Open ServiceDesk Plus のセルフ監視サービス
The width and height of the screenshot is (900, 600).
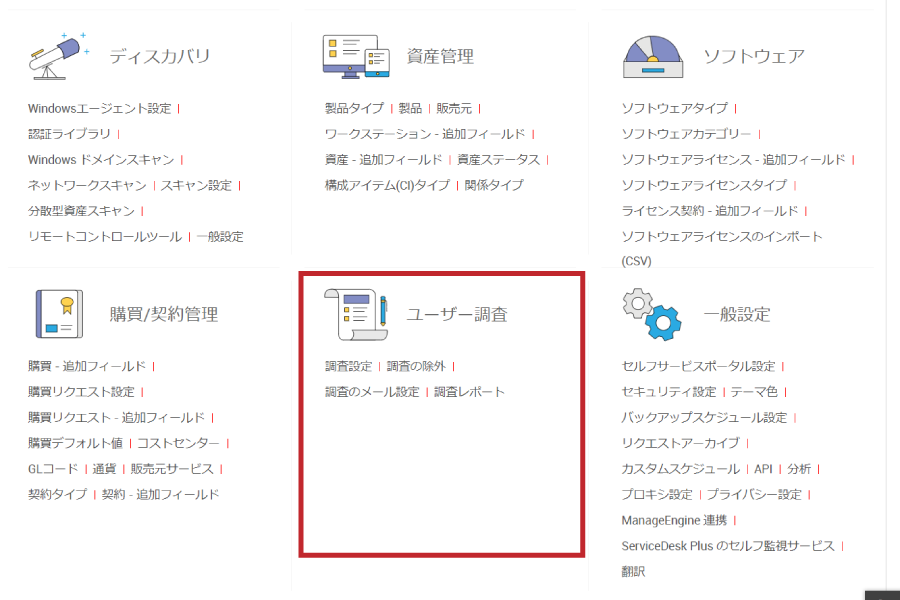pos(728,546)
